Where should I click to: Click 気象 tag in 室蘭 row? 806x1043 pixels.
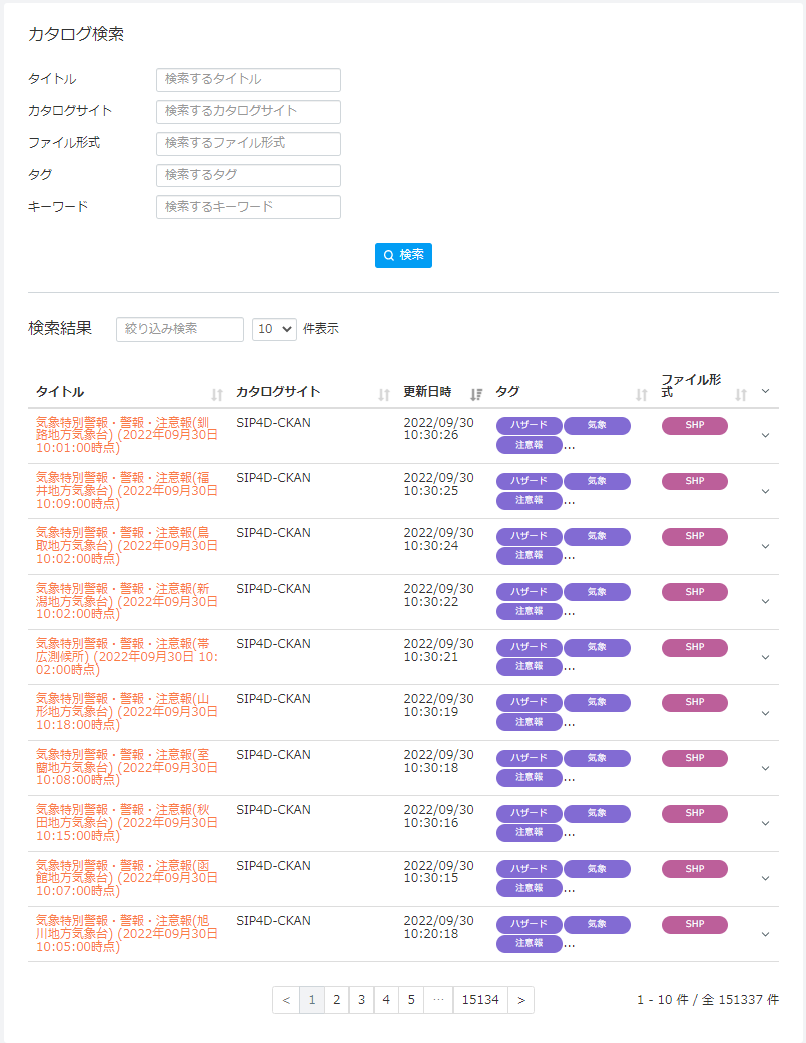(597, 758)
